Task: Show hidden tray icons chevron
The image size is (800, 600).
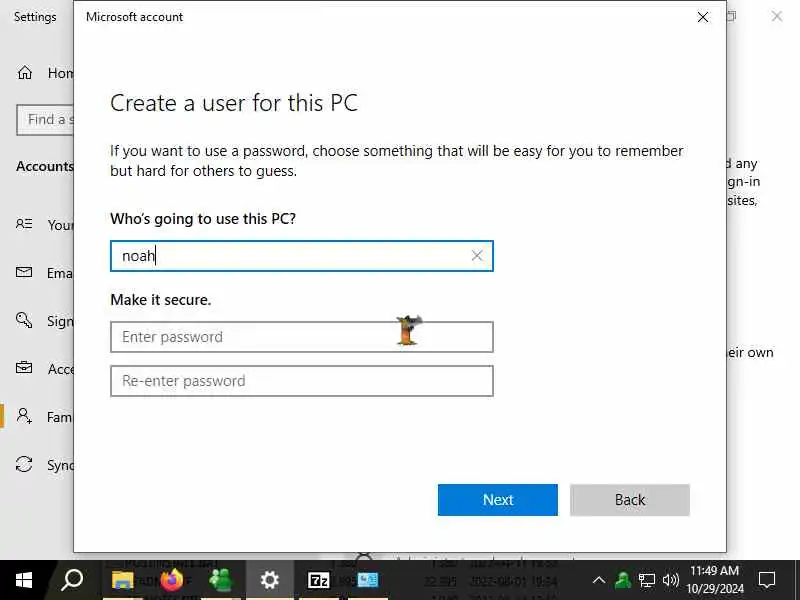Action: click(x=599, y=580)
